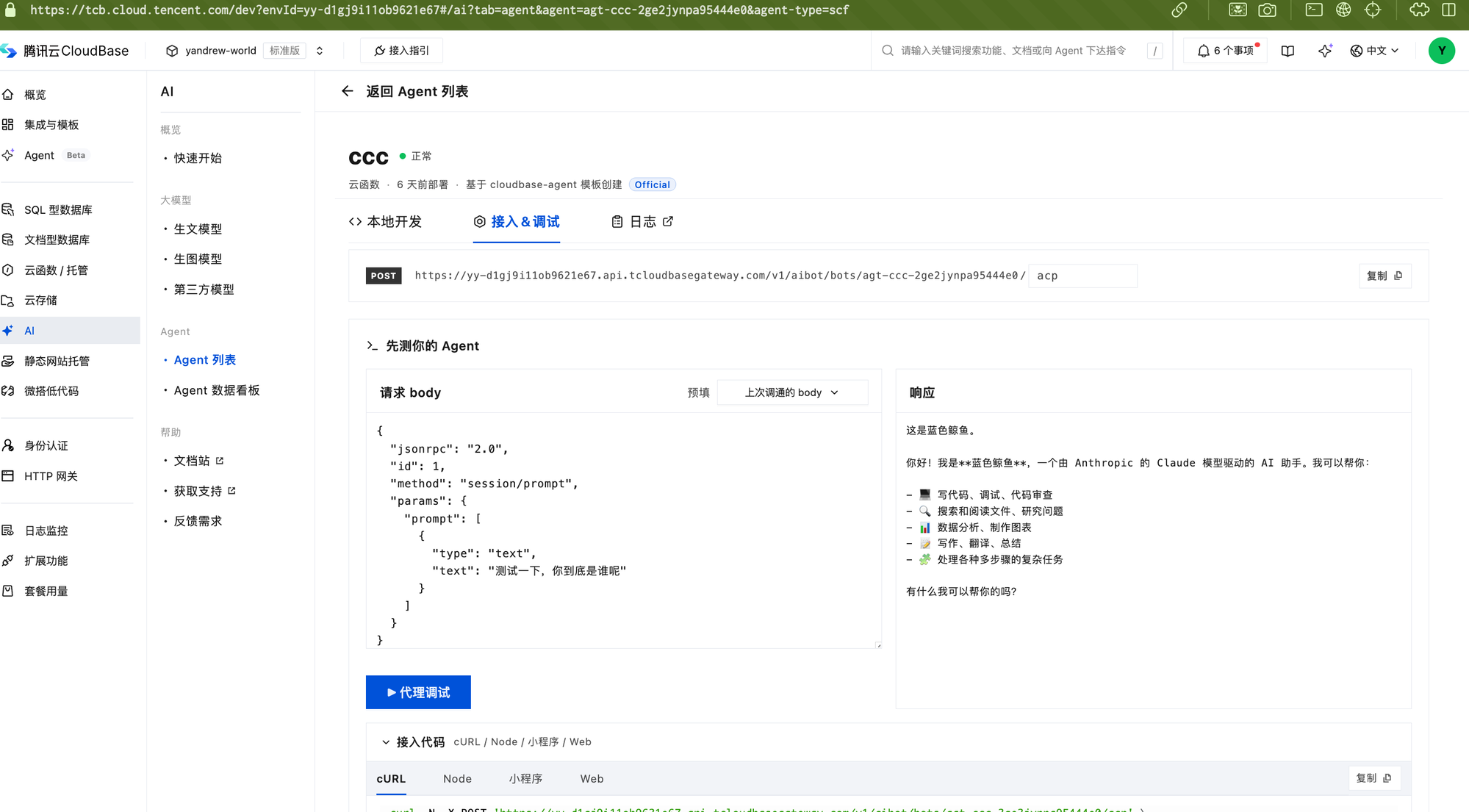The width and height of the screenshot is (1469, 812).
Task: Click the acp protocol path input field
Action: coord(1082,276)
